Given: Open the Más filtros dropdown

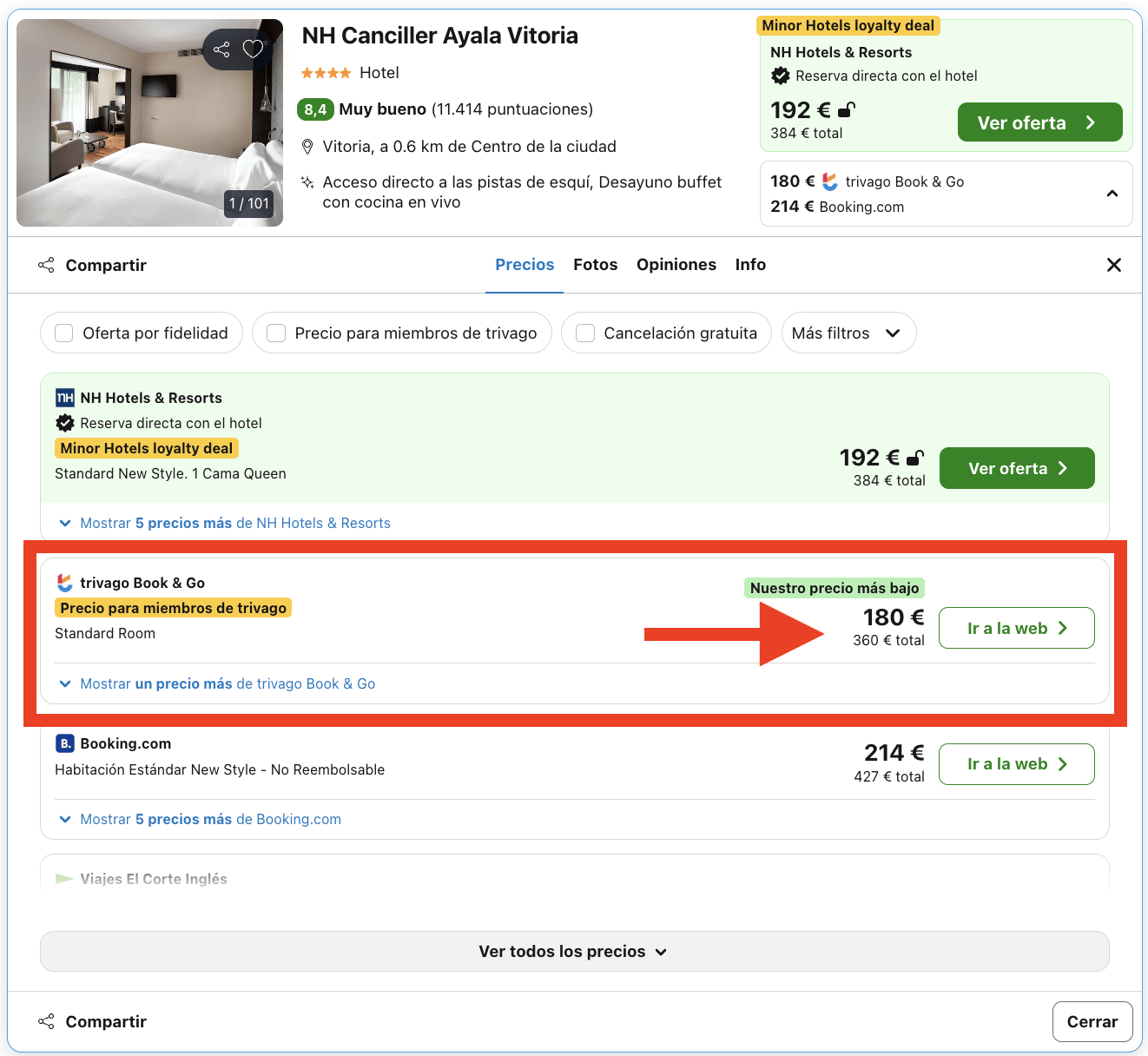Looking at the screenshot, I should click(848, 333).
